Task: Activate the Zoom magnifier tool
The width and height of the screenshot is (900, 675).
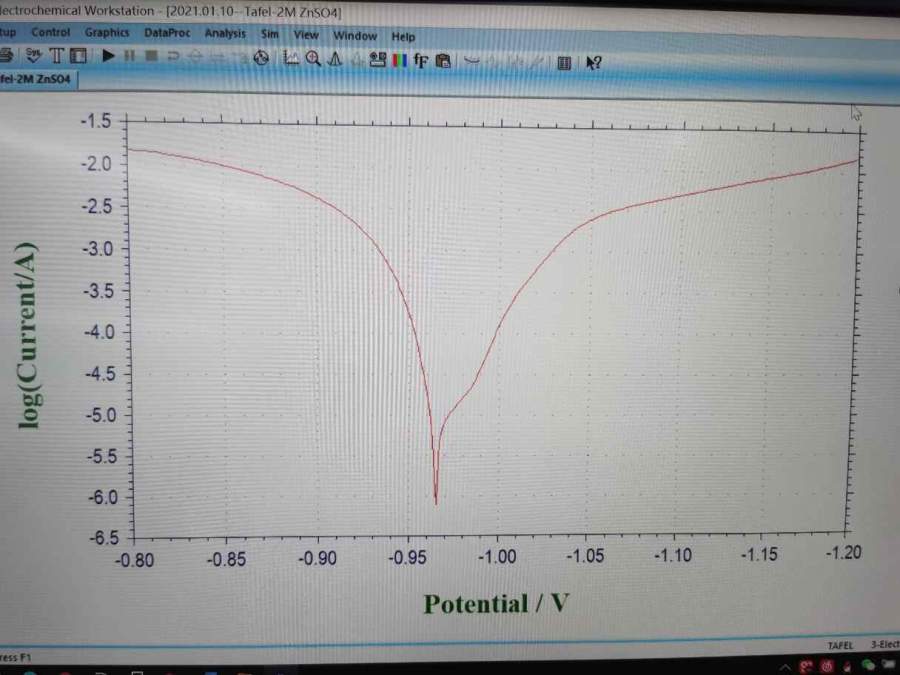Action: coord(313,58)
